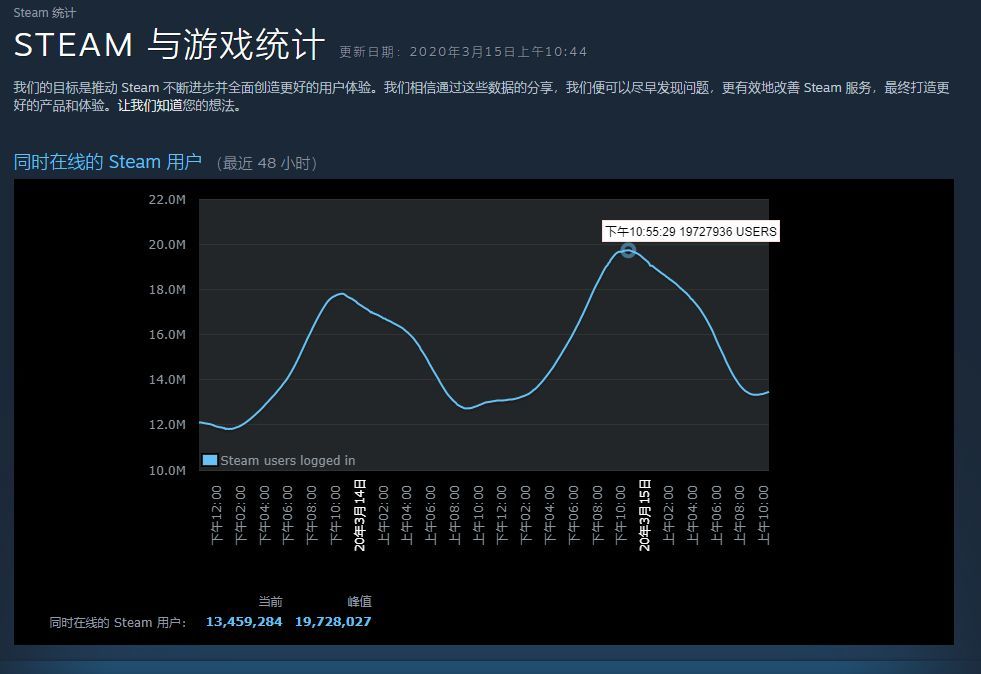Viewport: 981px width, 674px height.
Task: Click the peak users value 19,728,027
Action: 333,621
